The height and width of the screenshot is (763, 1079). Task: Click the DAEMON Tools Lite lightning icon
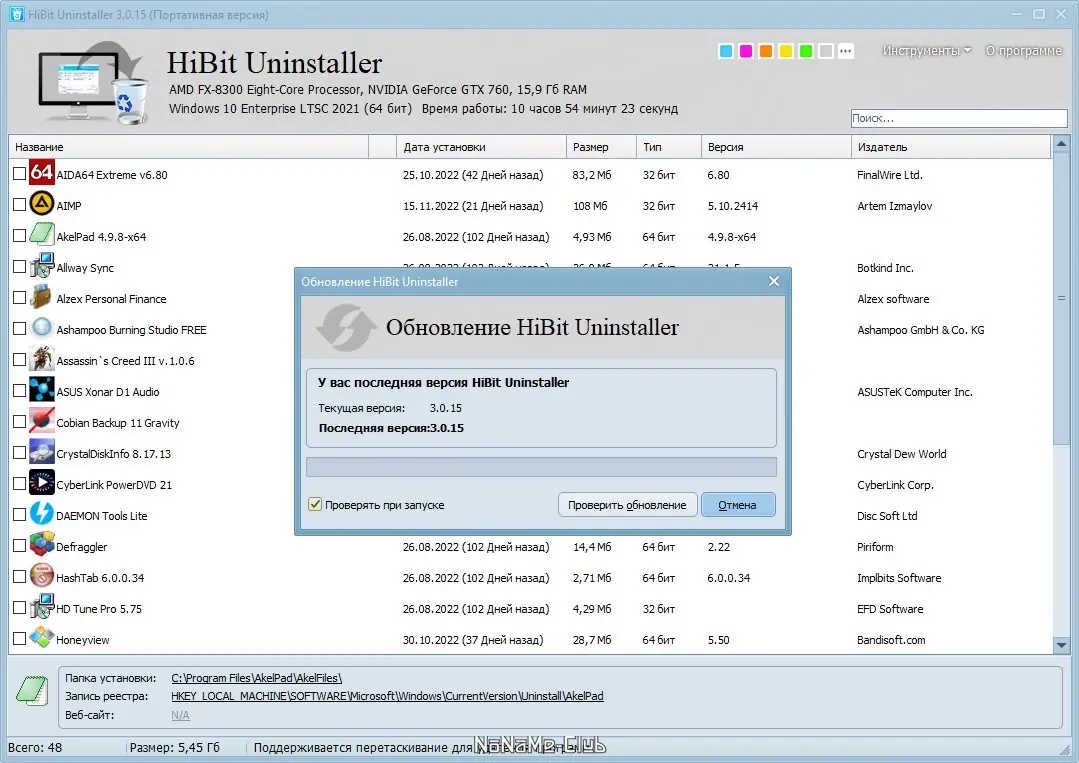[41, 513]
